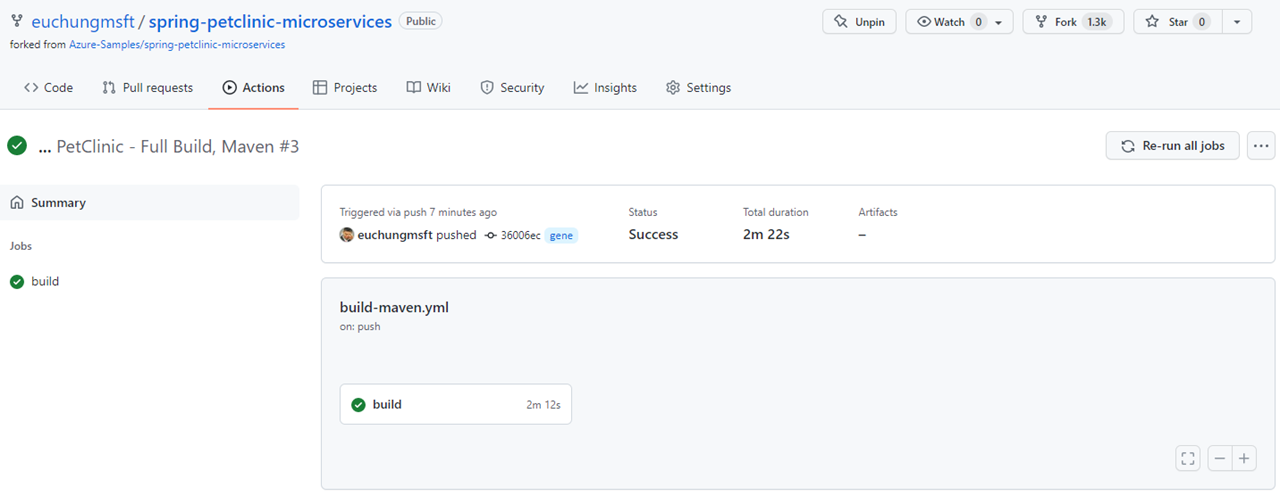Click the total duration 2m 22s
This screenshot has height=496, width=1280.
point(766,235)
